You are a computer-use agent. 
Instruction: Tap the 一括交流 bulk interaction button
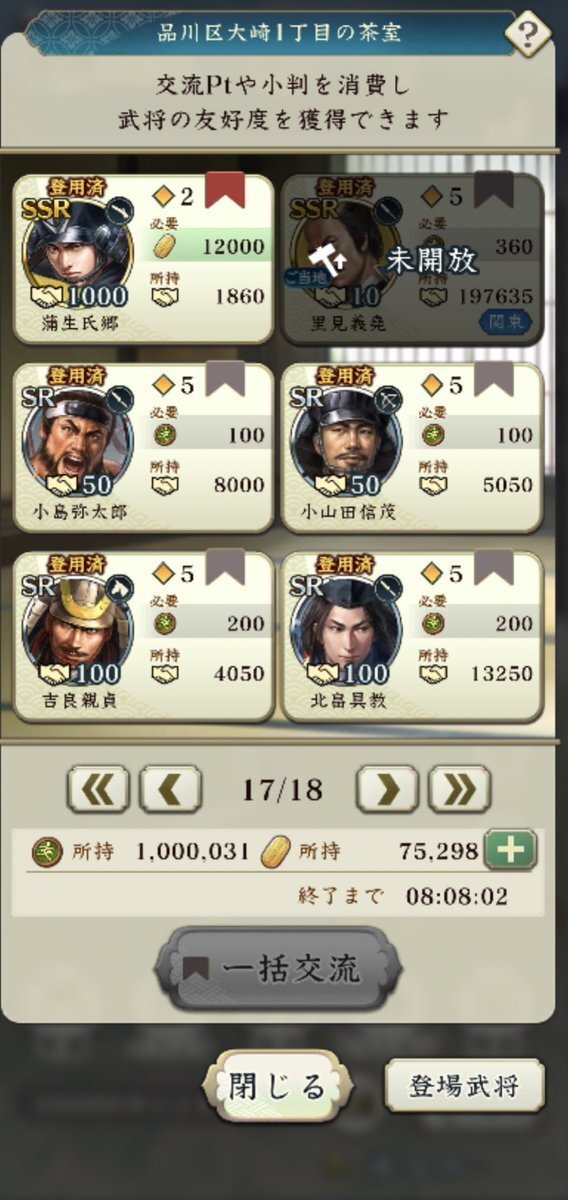coord(278,969)
